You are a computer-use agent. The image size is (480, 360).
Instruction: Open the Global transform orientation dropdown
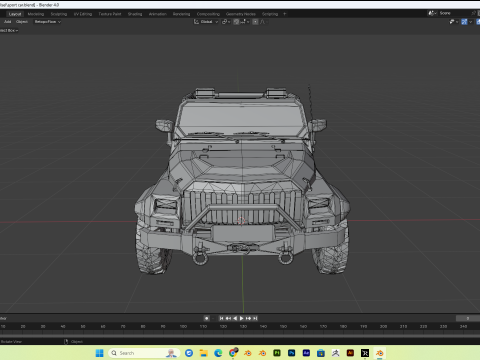(206, 22)
